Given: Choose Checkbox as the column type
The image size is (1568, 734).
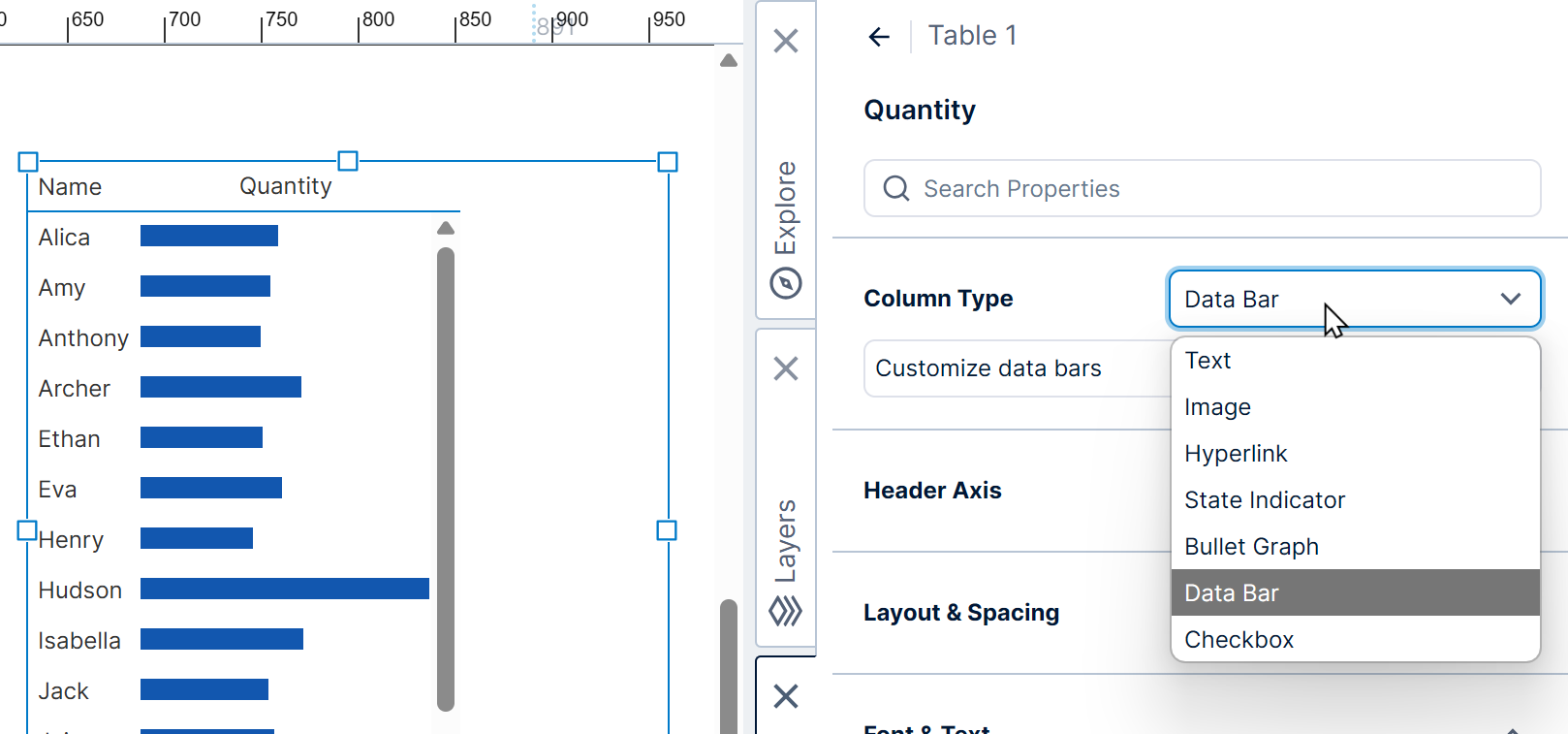Looking at the screenshot, I should 1239,639.
